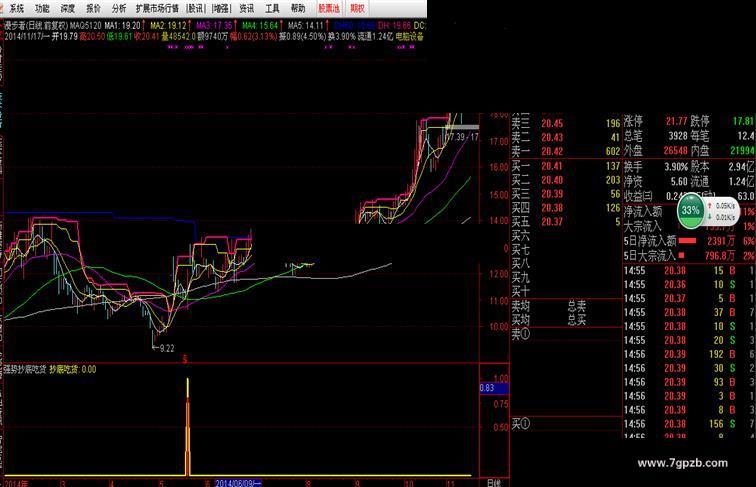Select the 买五 20.37 bid row

point(566,222)
